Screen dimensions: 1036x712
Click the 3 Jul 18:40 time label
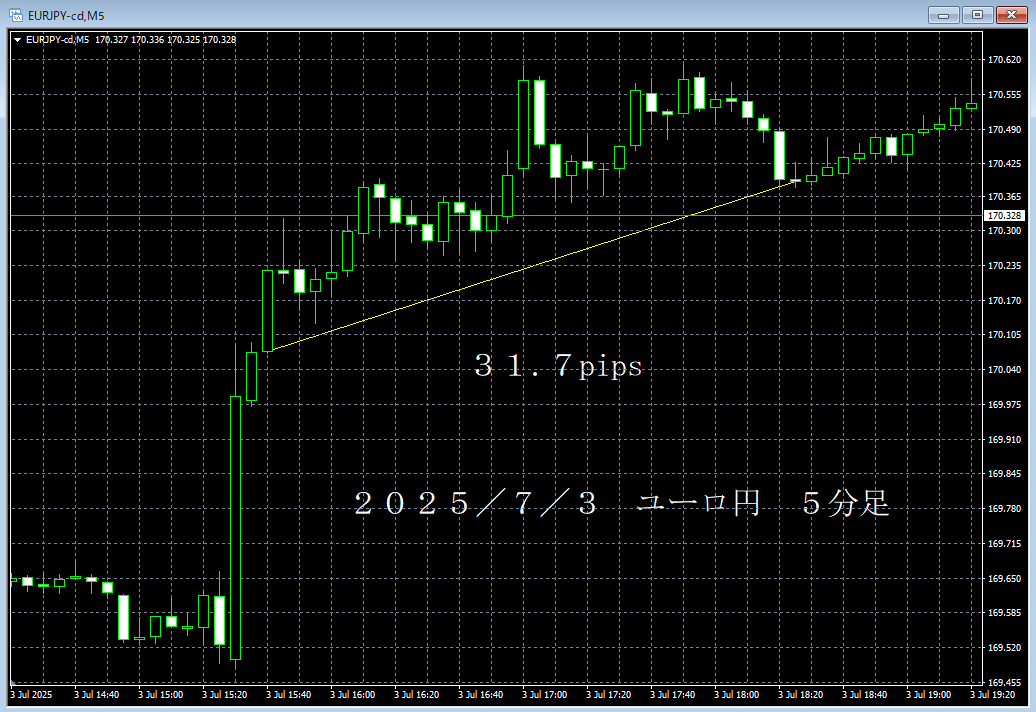pos(865,695)
